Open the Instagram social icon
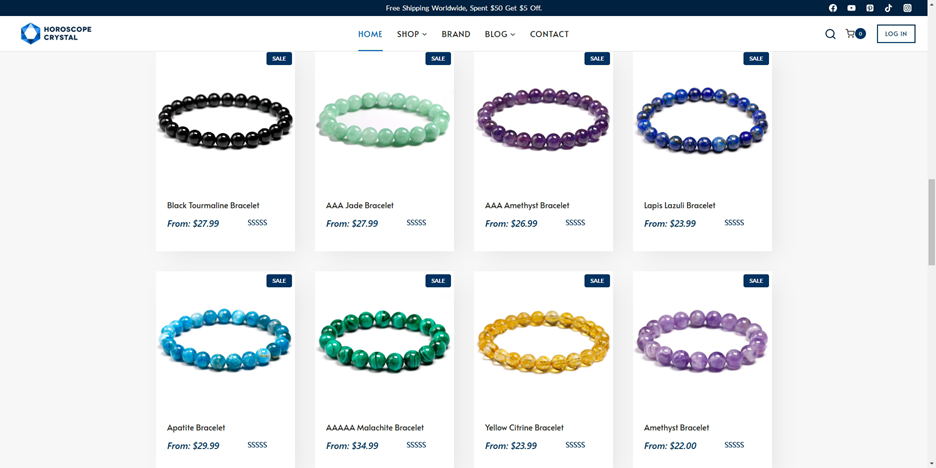Screen dimensions: 936x468 (x=907, y=8)
